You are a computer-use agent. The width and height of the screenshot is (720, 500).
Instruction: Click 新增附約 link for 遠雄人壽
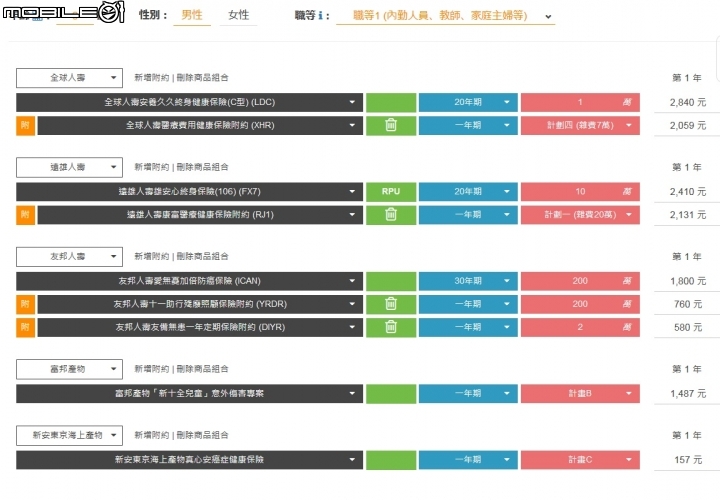[152, 167]
